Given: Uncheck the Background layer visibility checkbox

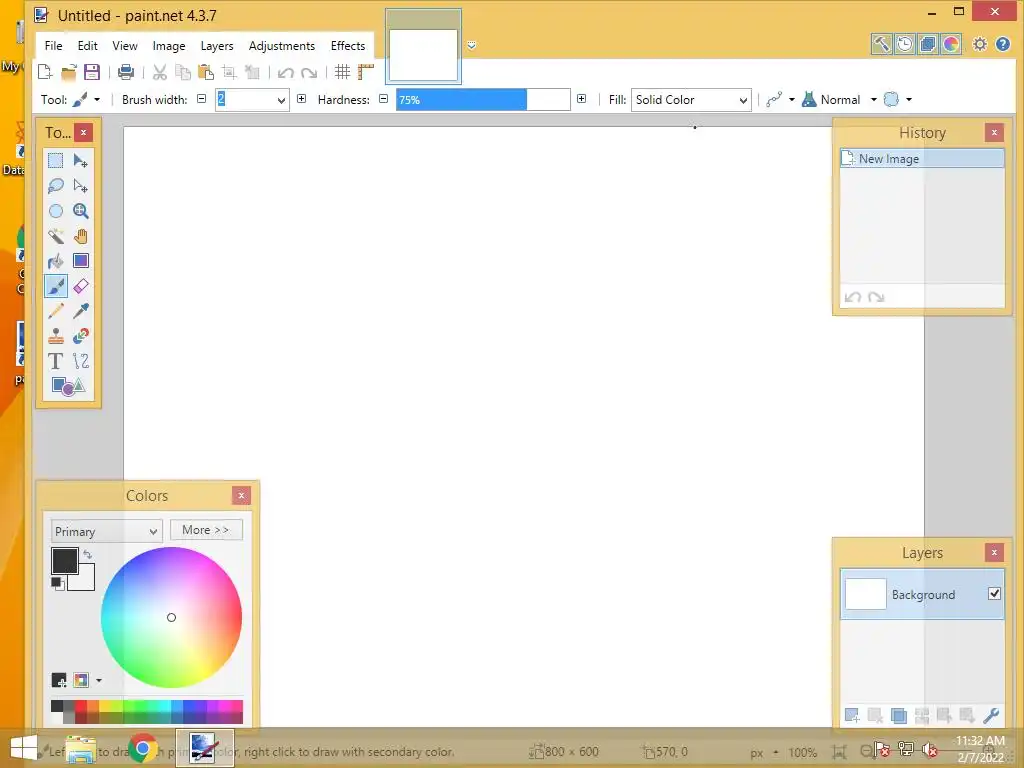Looking at the screenshot, I should pos(994,594).
